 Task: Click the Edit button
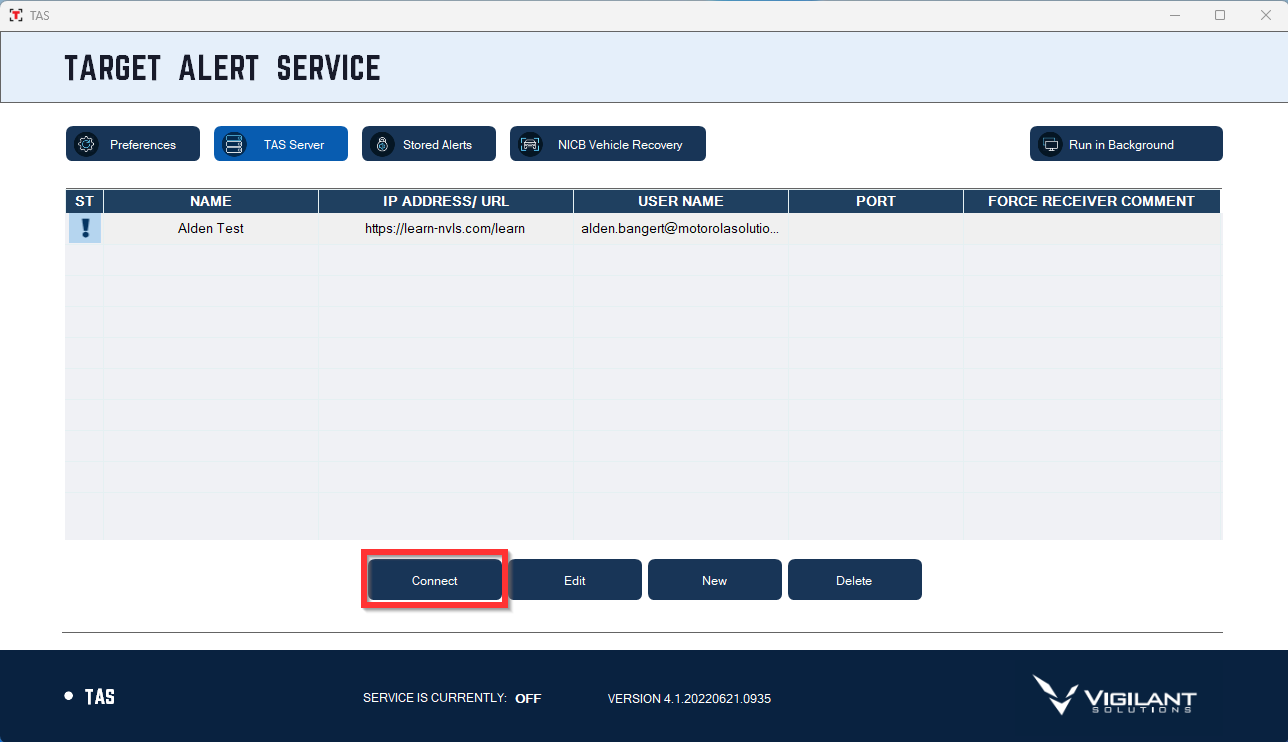[575, 580]
